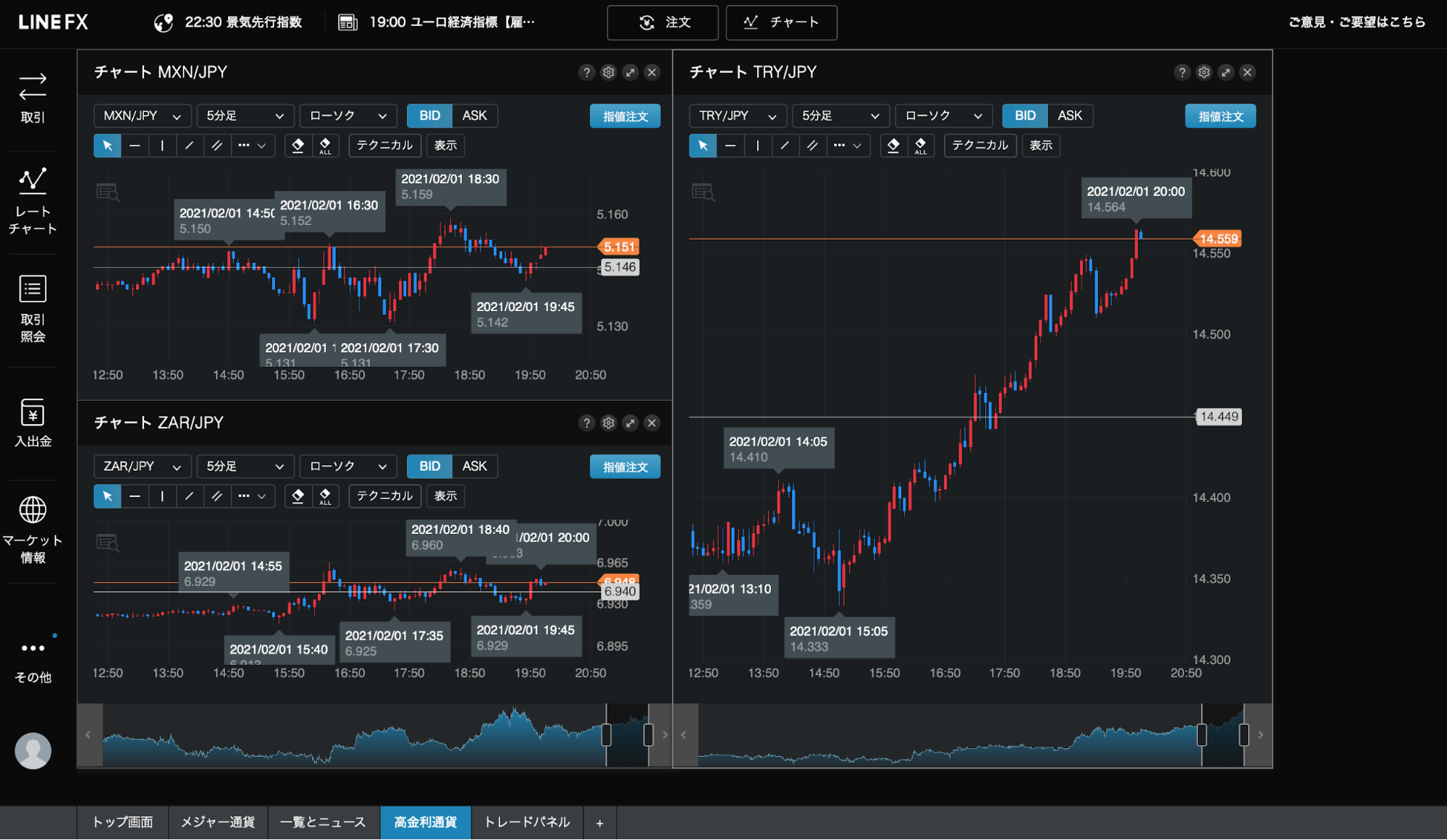Click the user avatar icon
Image resolution: width=1447 pixels, height=840 pixels.
point(33,751)
